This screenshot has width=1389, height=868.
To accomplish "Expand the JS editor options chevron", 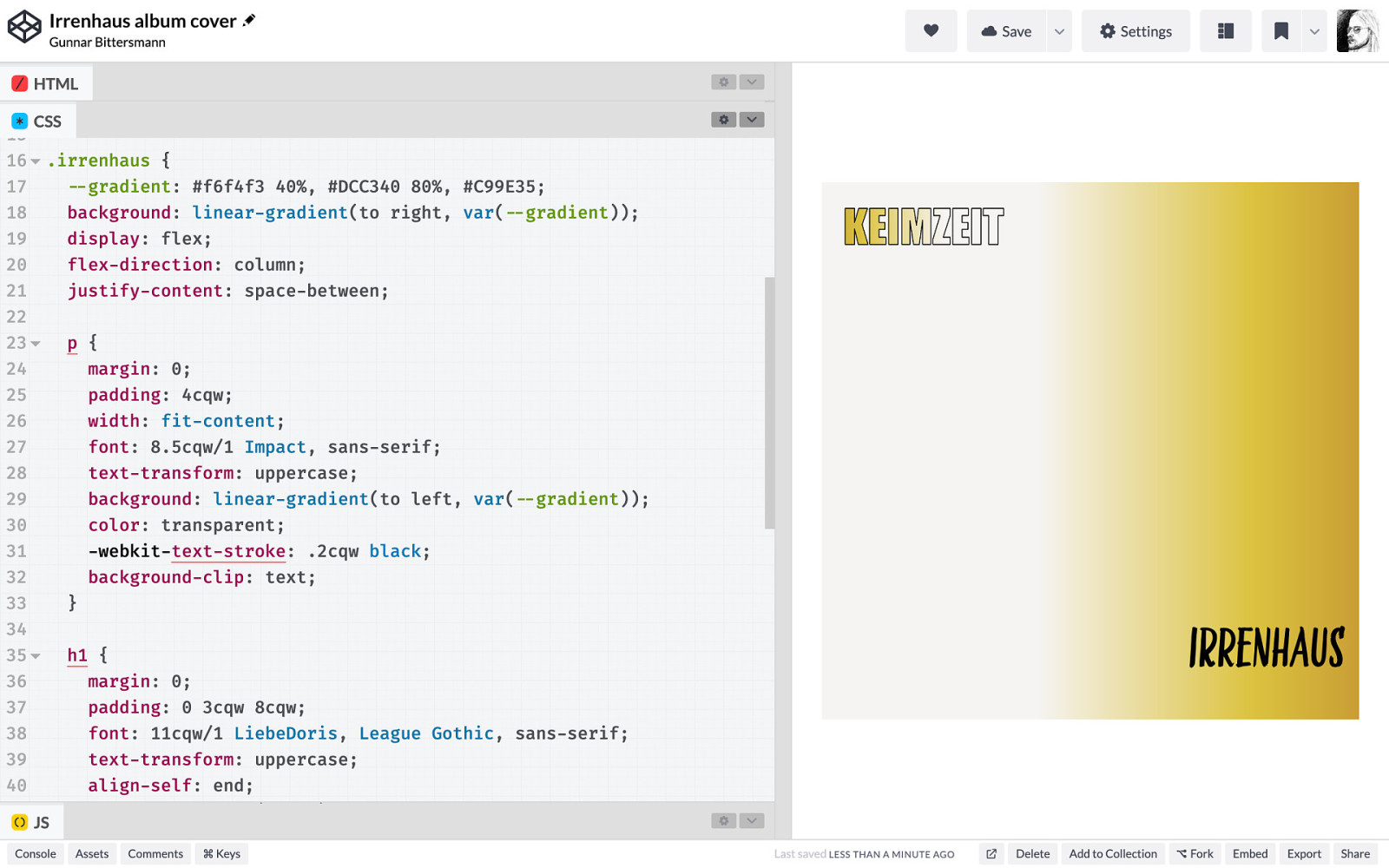I will [x=752, y=820].
